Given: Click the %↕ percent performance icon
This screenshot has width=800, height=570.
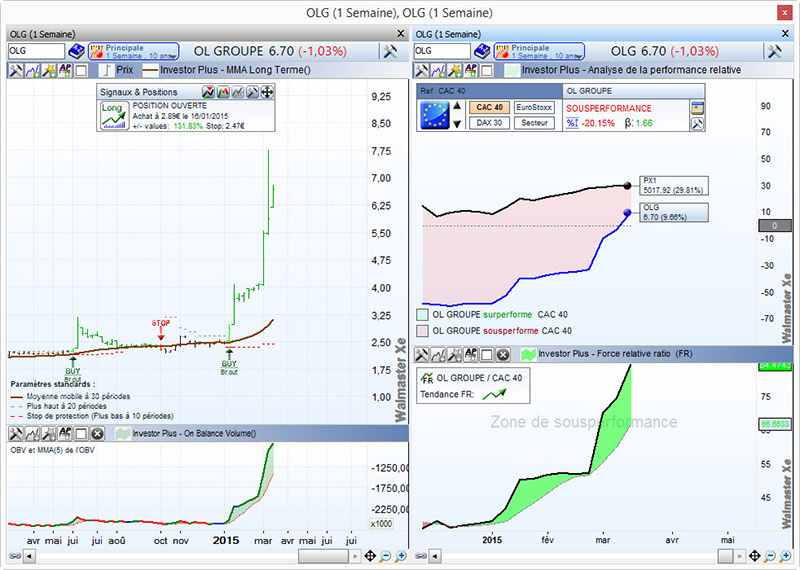Looking at the screenshot, I should pyautogui.click(x=572, y=123).
